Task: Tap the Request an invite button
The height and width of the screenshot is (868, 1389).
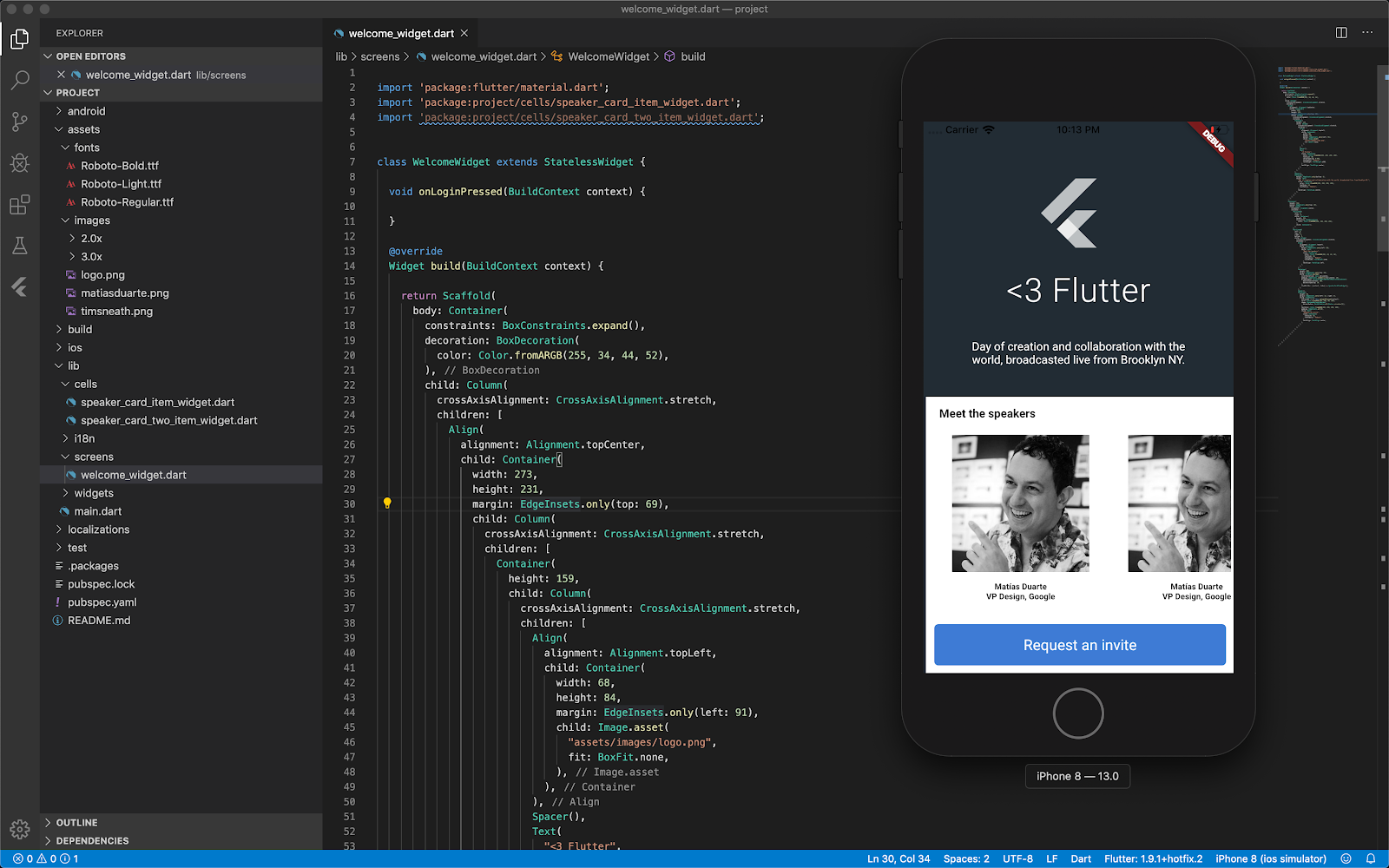Action: tap(1079, 645)
